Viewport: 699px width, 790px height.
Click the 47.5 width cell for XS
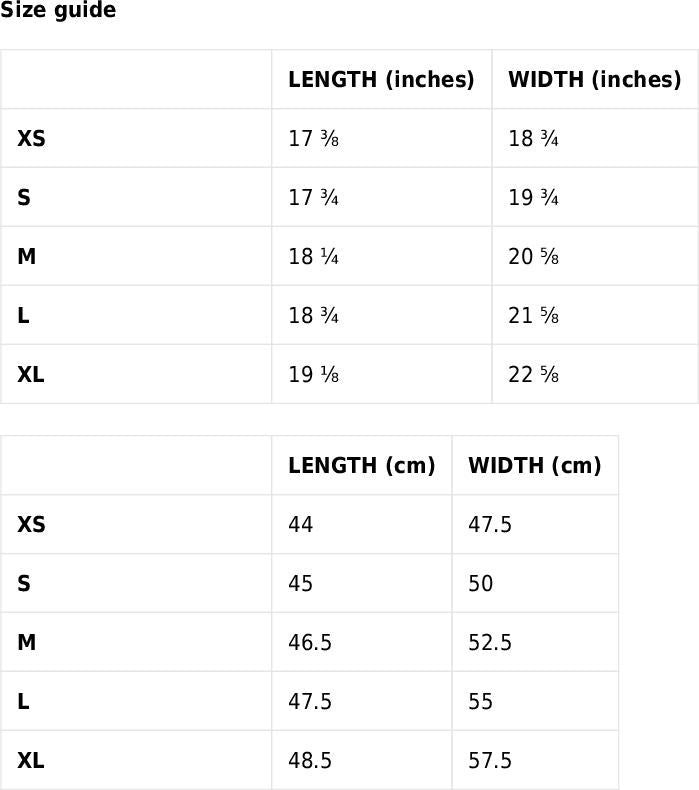(x=490, y=525)
